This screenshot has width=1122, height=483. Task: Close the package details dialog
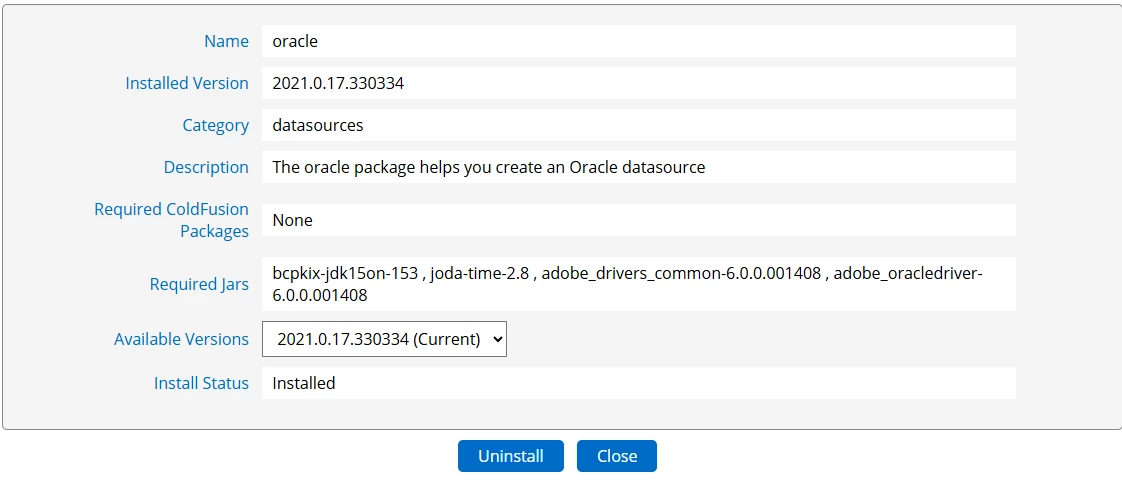[617, 456]
